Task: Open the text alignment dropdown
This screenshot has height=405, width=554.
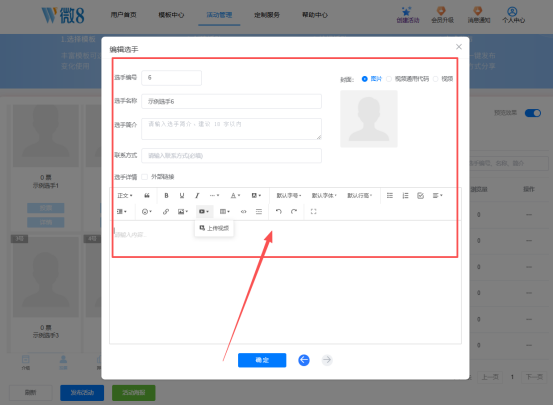Action: pos(437,195)
